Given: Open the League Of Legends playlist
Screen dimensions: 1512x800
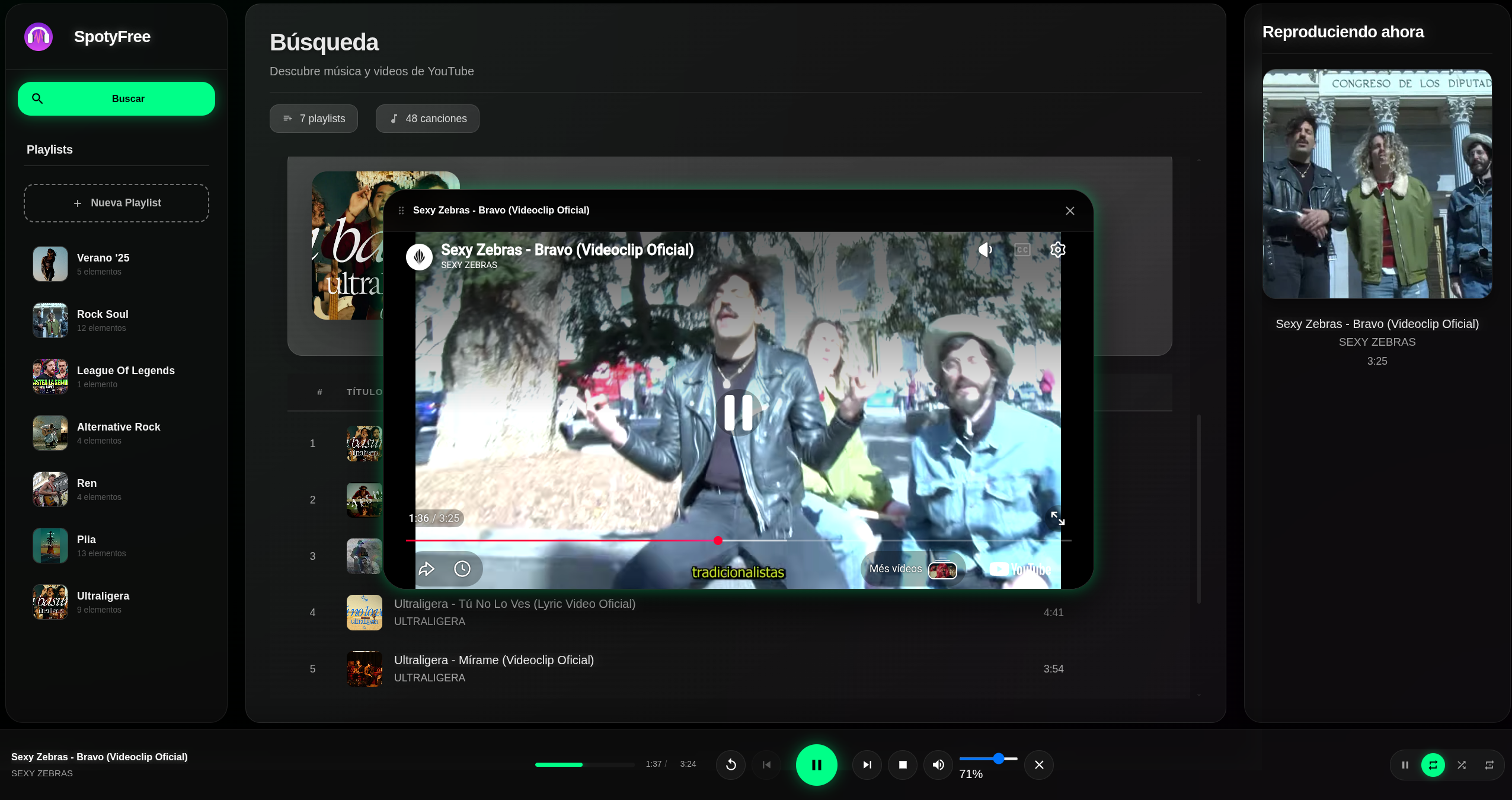Looking at the screenshot, I should point(116,377).
